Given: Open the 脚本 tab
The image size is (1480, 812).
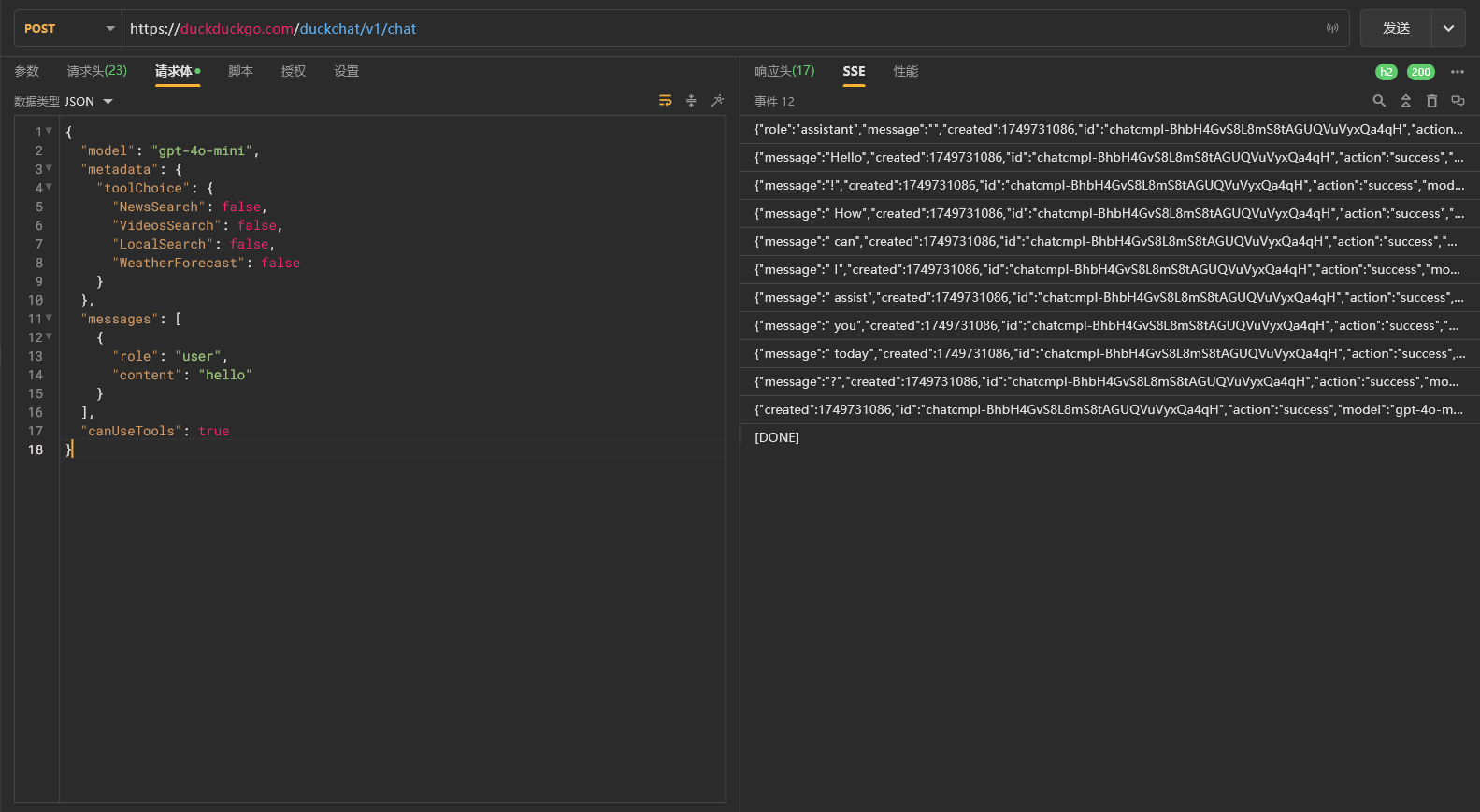Looking at the screenshot, I should (241, 71).
